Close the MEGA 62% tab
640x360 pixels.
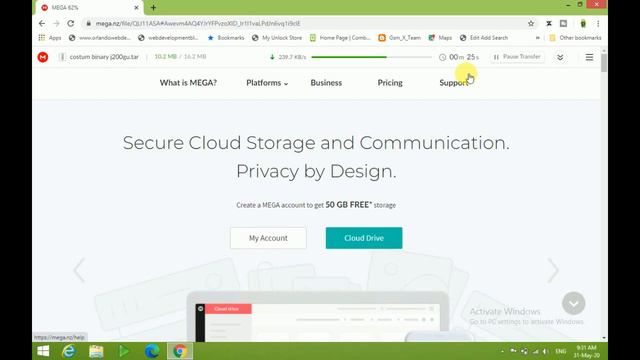pyautogui.click(x=136, y=7)
